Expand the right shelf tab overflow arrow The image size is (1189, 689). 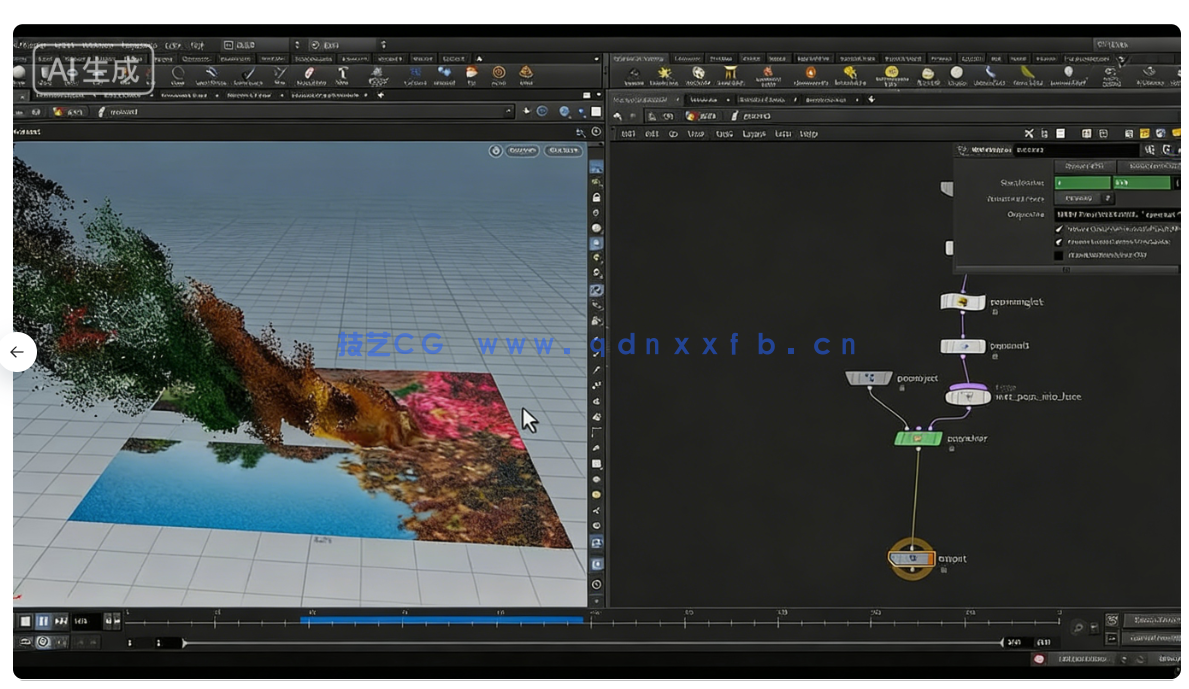[1121, 59]
